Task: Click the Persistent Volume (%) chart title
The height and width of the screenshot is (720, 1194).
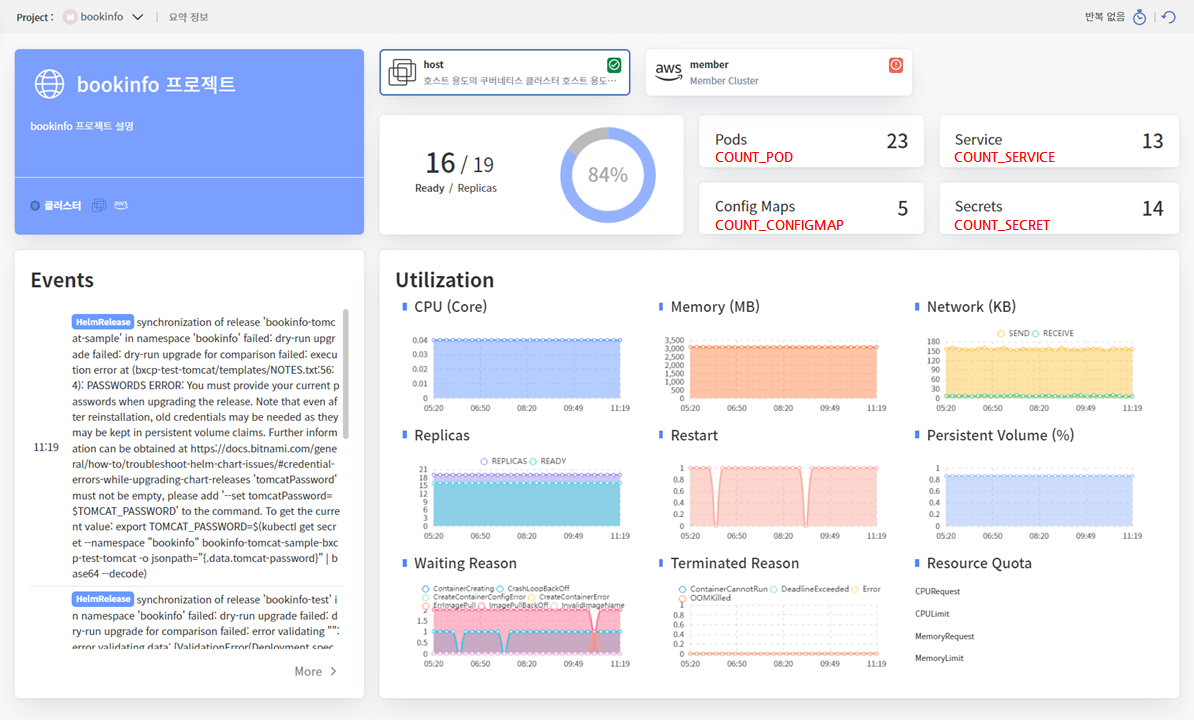Action: pyautogui.click(x=1001, y=435)
